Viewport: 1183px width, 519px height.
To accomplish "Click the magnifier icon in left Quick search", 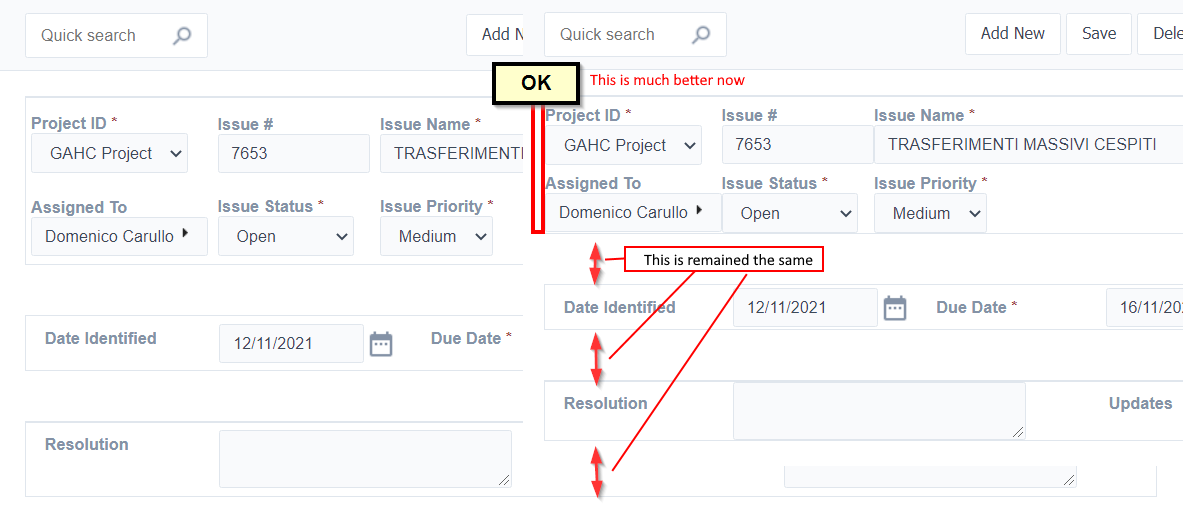I will 182,35.
